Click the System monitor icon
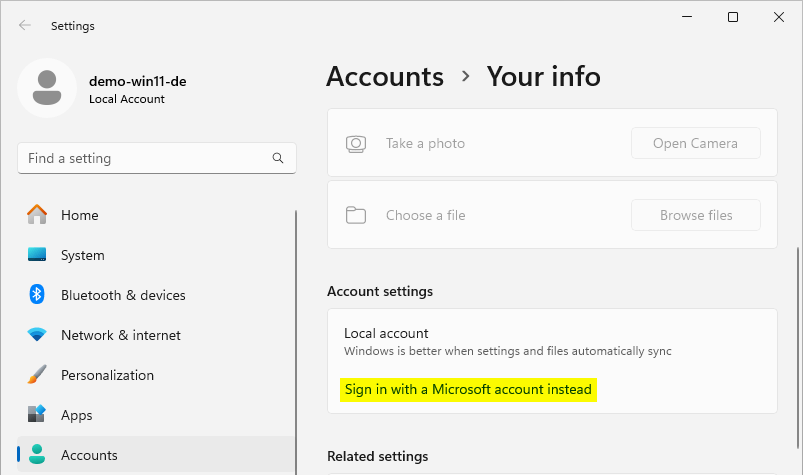The image size is (803, 475). (x=37, y=254)
